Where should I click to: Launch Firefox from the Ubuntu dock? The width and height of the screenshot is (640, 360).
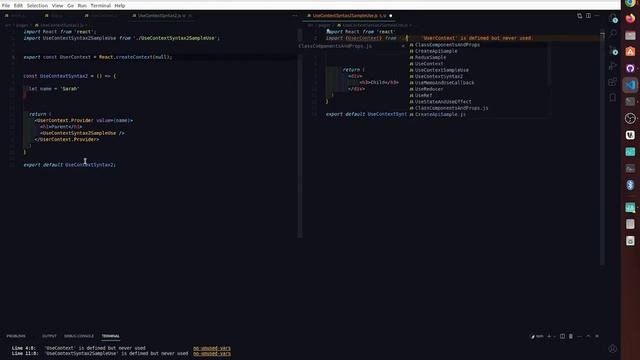click(630, 18)
